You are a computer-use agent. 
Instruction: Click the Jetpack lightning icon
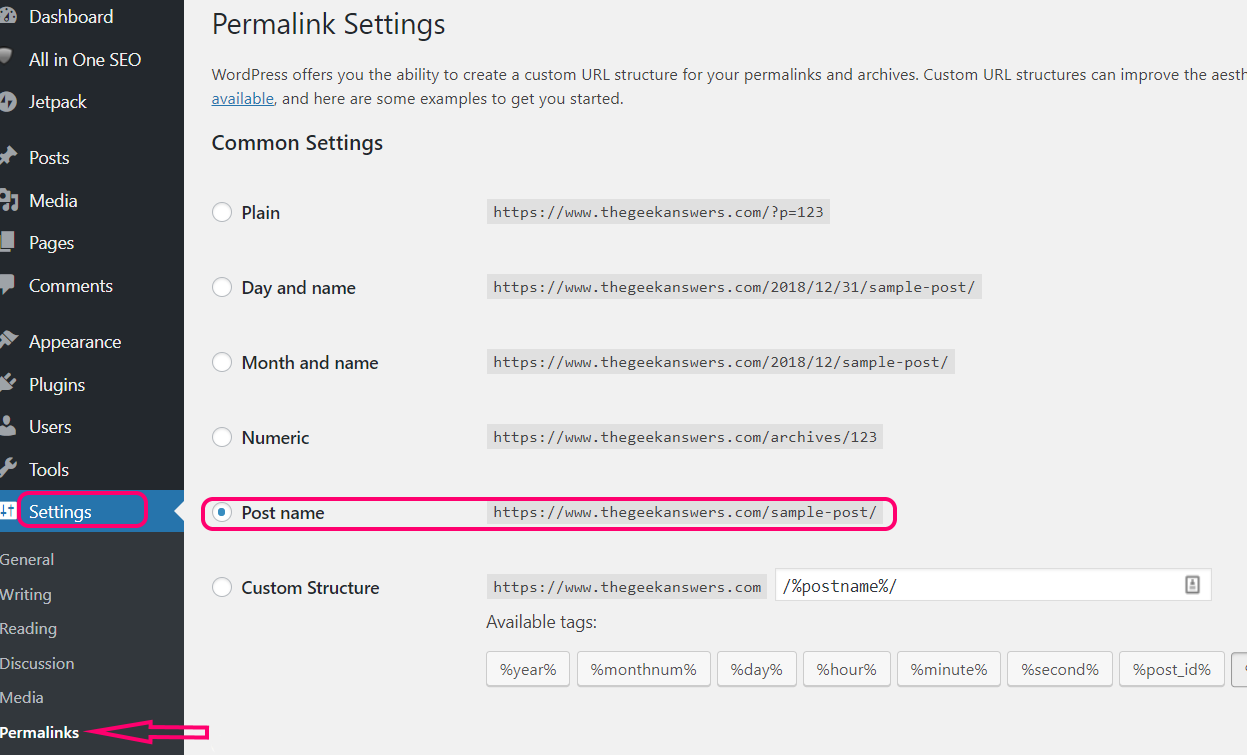8,102
